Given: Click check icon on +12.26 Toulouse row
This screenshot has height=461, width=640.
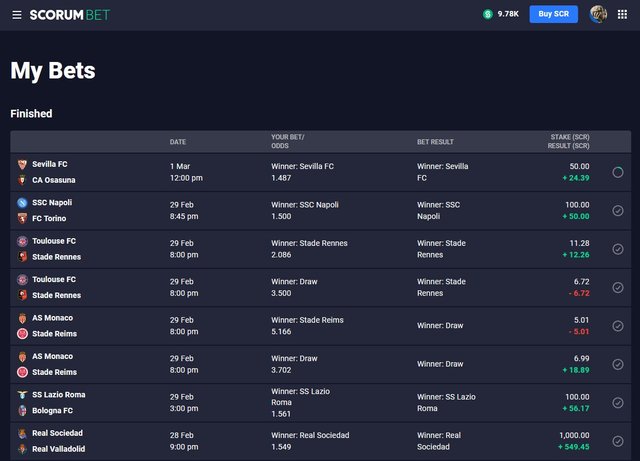Looking at the screenshot, I should 618,249.
